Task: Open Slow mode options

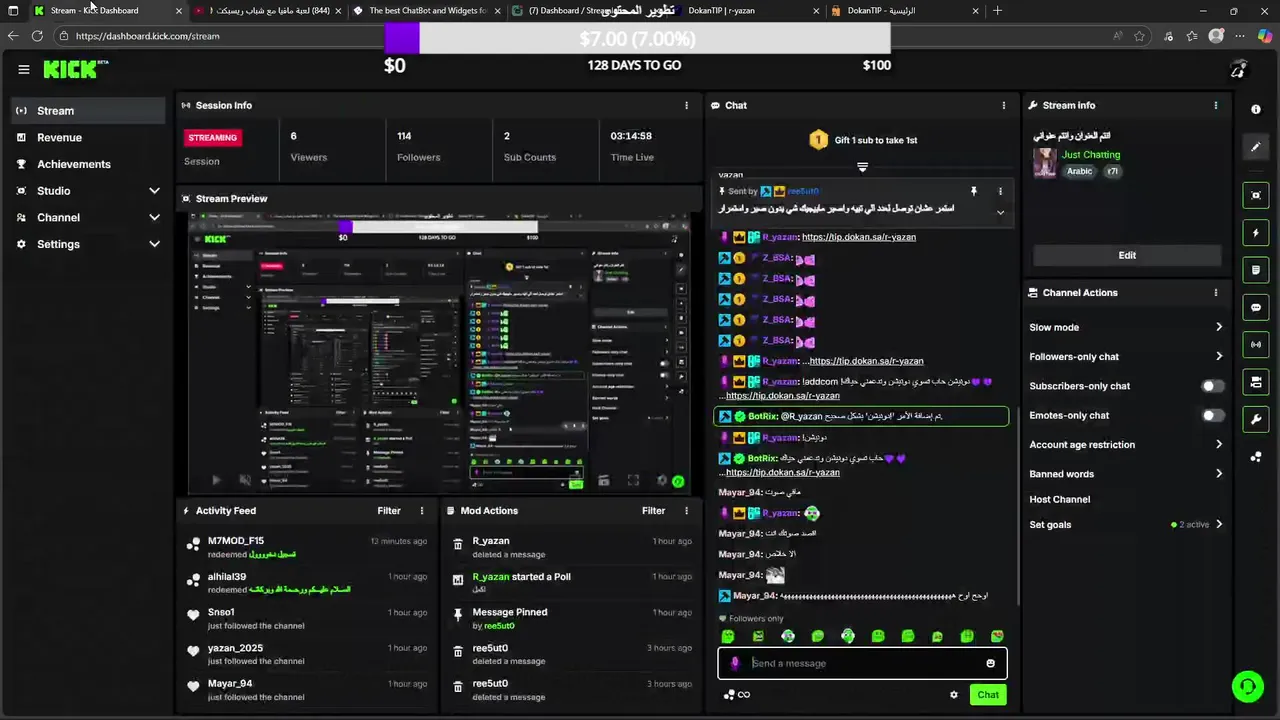Action: point(1125,327)
